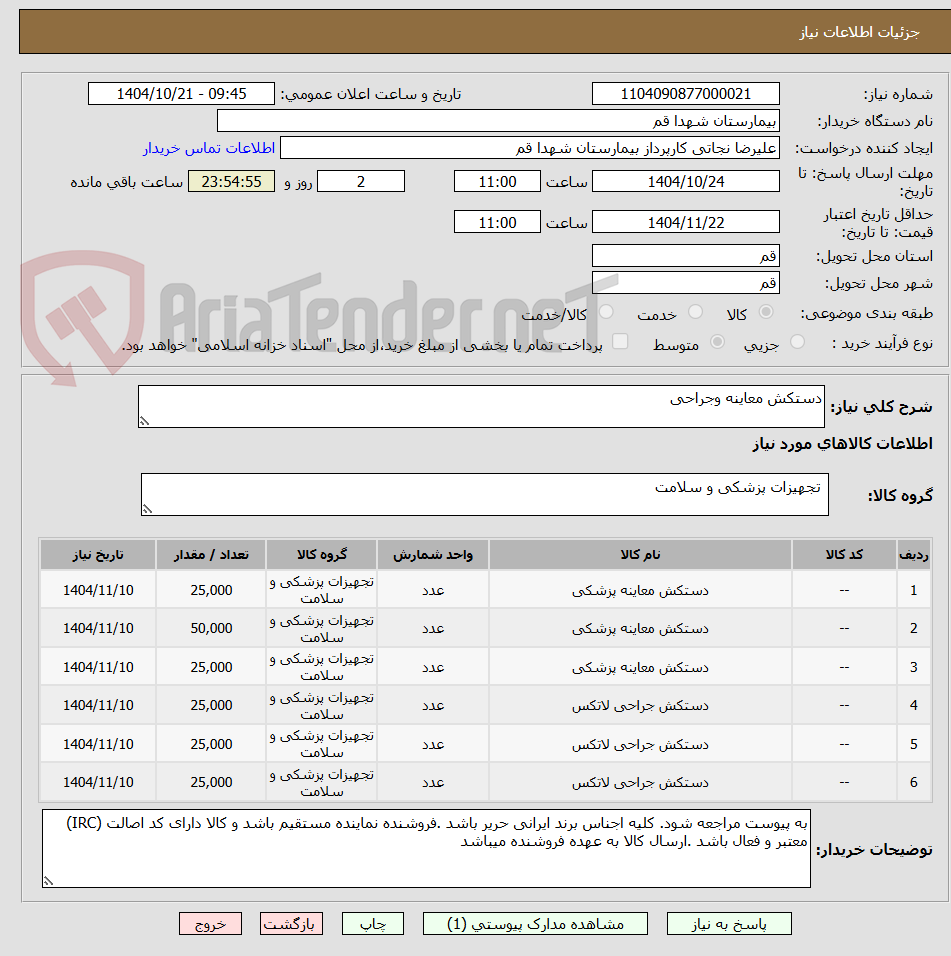Click the خروج exit button
The width and height of the screenshot is (951, 956).
pos(210,924)
